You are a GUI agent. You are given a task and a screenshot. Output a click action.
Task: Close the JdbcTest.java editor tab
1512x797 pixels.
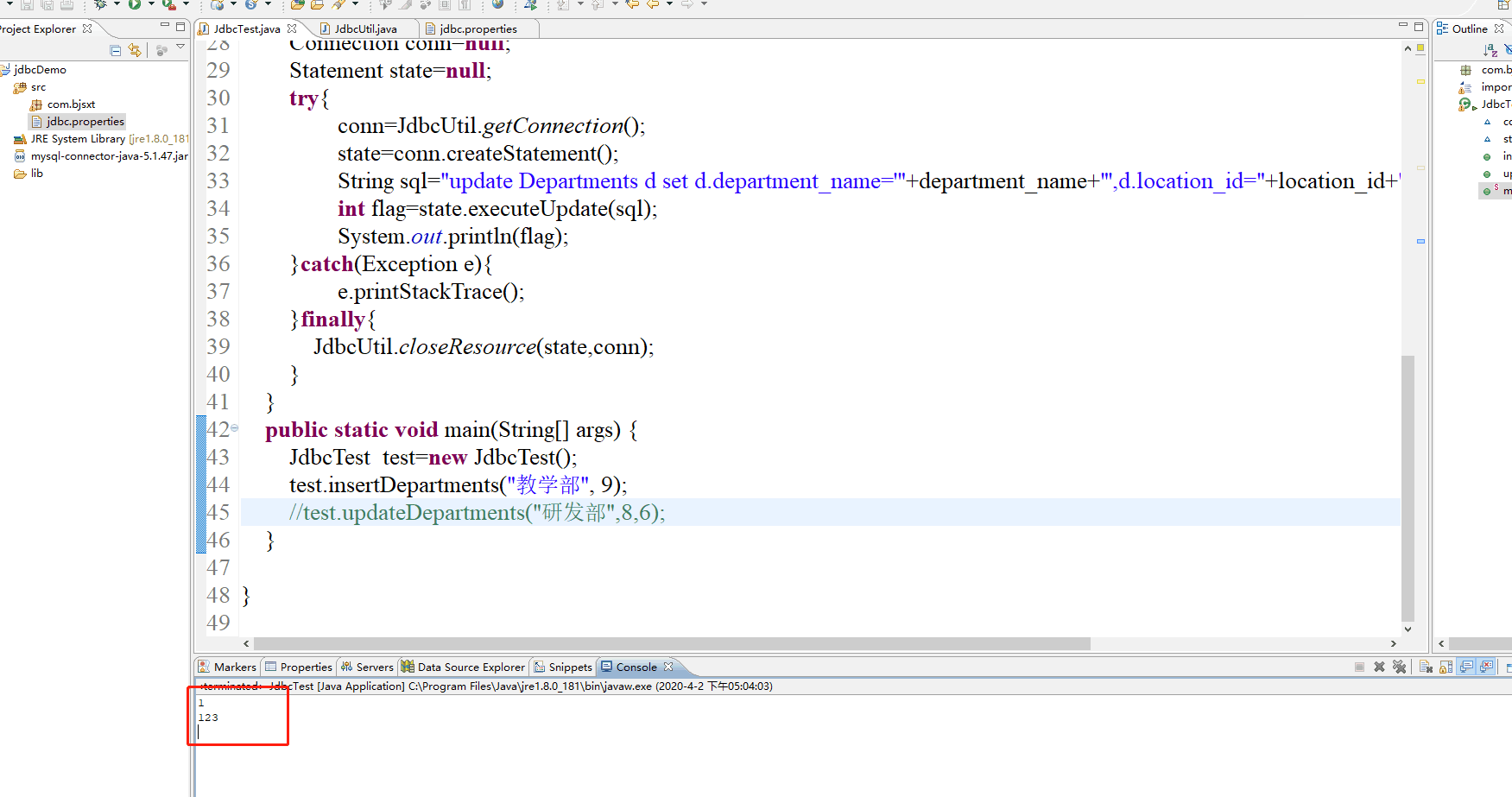(x=292, y=28)
